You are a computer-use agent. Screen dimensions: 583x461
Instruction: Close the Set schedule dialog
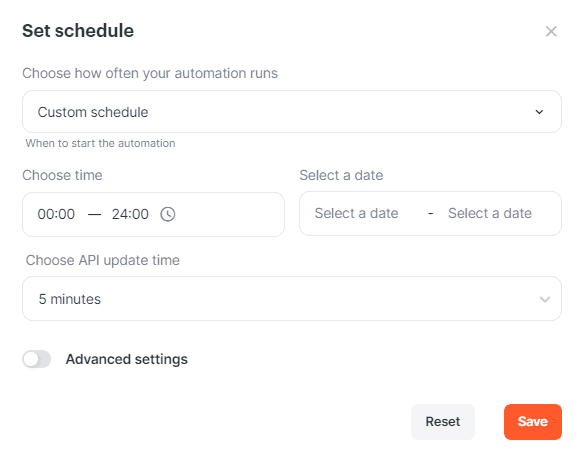click(x=551, y=31)
